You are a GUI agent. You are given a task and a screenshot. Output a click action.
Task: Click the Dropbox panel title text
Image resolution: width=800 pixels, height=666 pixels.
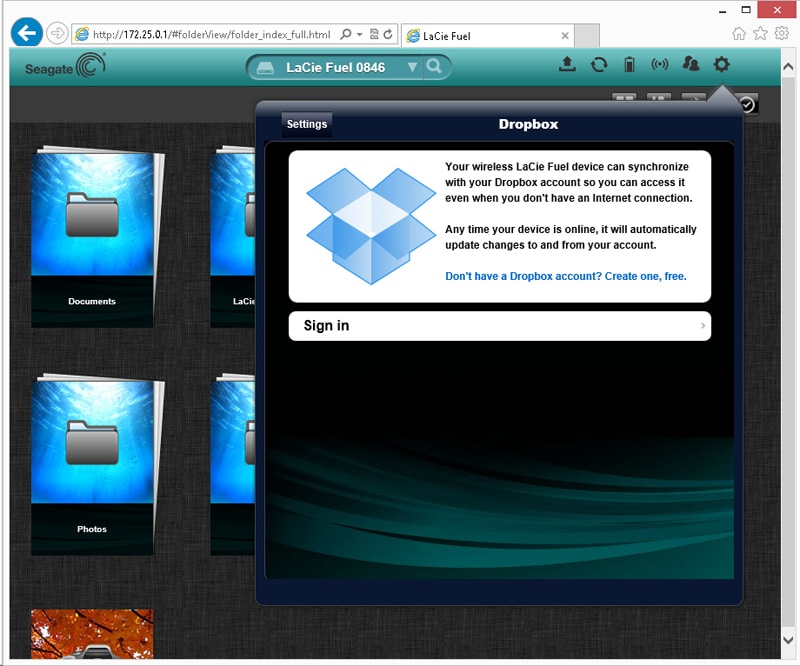pos(528,124)
